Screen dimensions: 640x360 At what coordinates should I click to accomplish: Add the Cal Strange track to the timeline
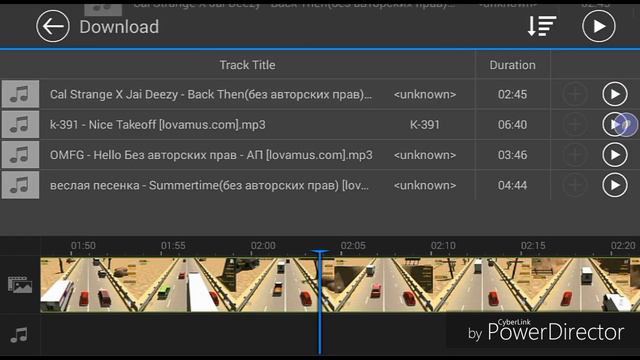pyautogui.click(x=575, y=94)
